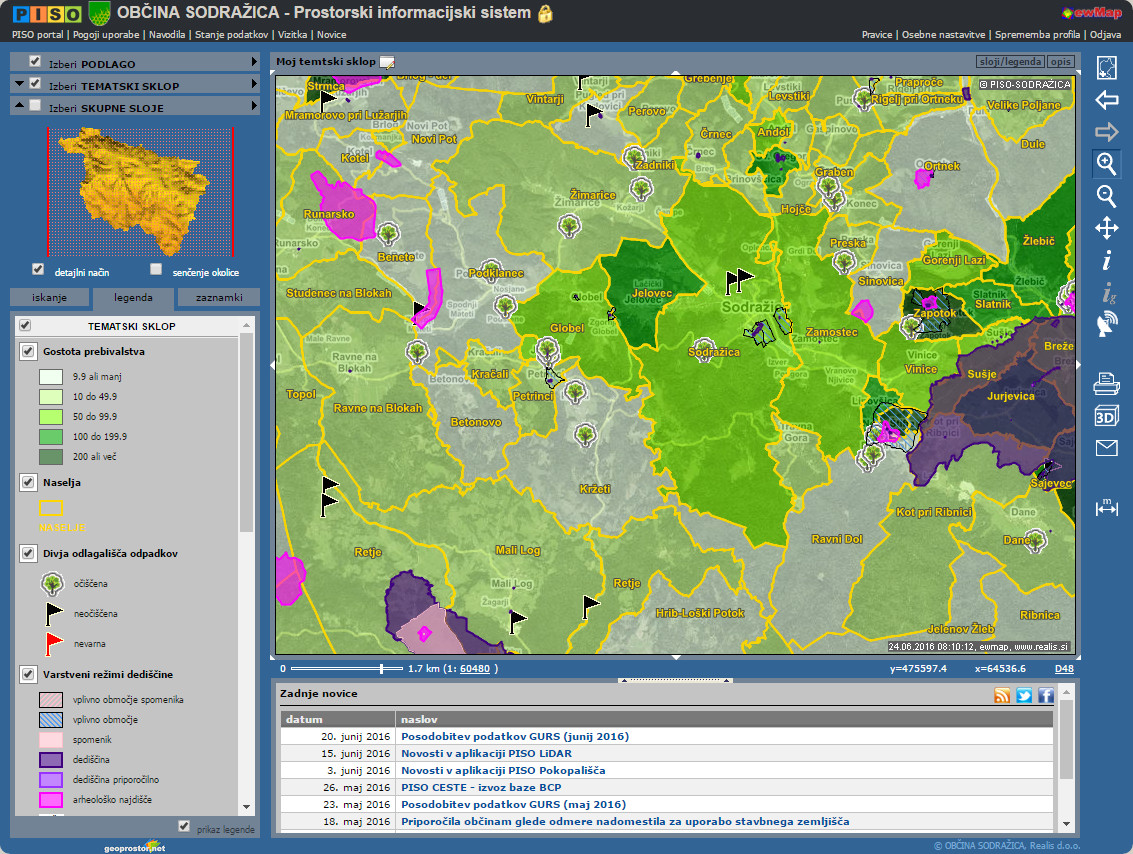1133x854 pixels.
Task: Switch to the iskanje tab
Action: click(49, 297)
